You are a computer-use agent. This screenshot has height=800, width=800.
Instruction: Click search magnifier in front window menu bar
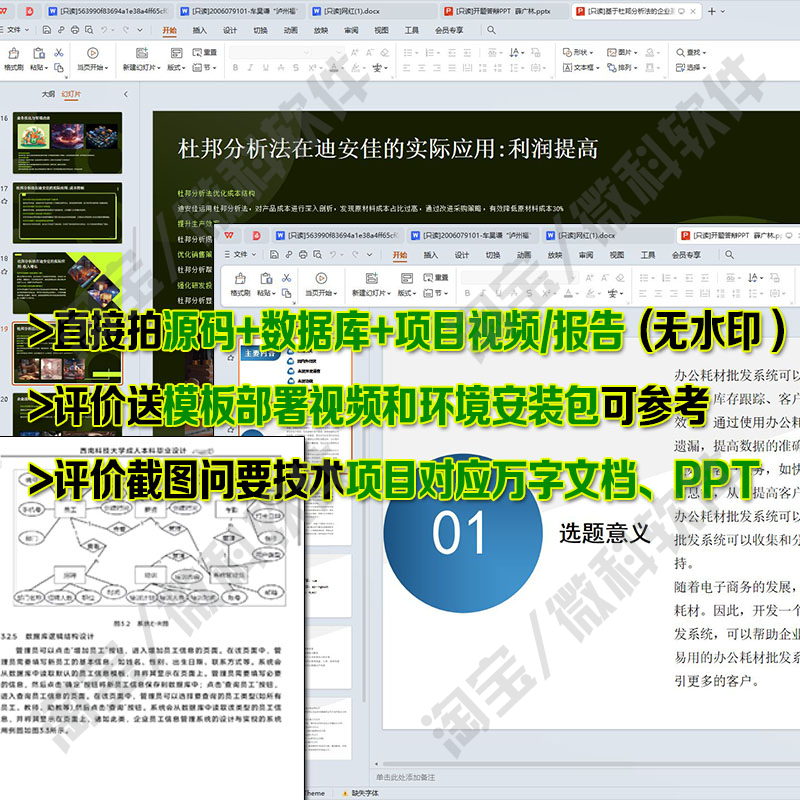[x=730, y=255]
